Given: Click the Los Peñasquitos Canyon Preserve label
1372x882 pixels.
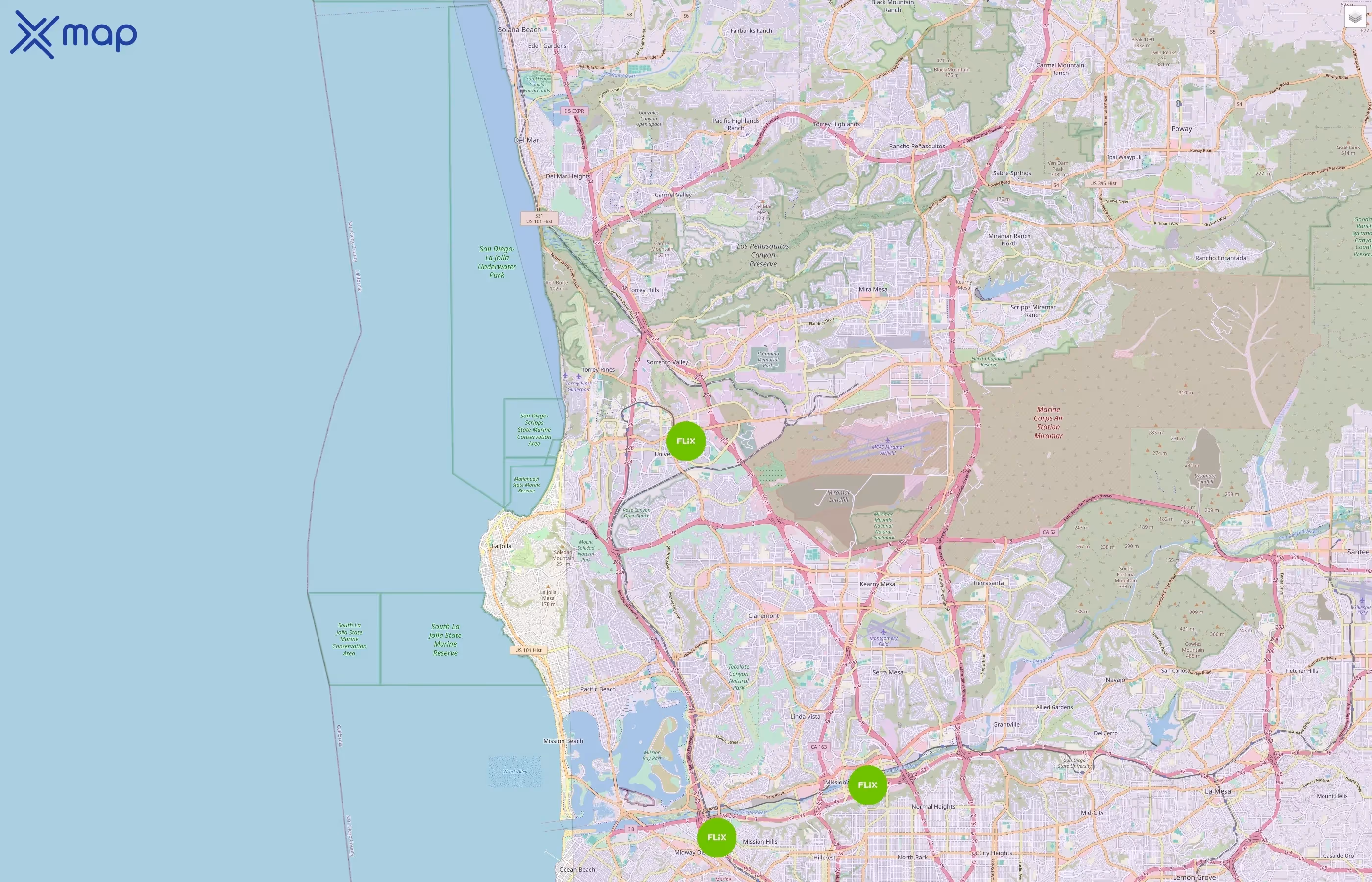Looking at the screenshot, I should coord(763,255).
